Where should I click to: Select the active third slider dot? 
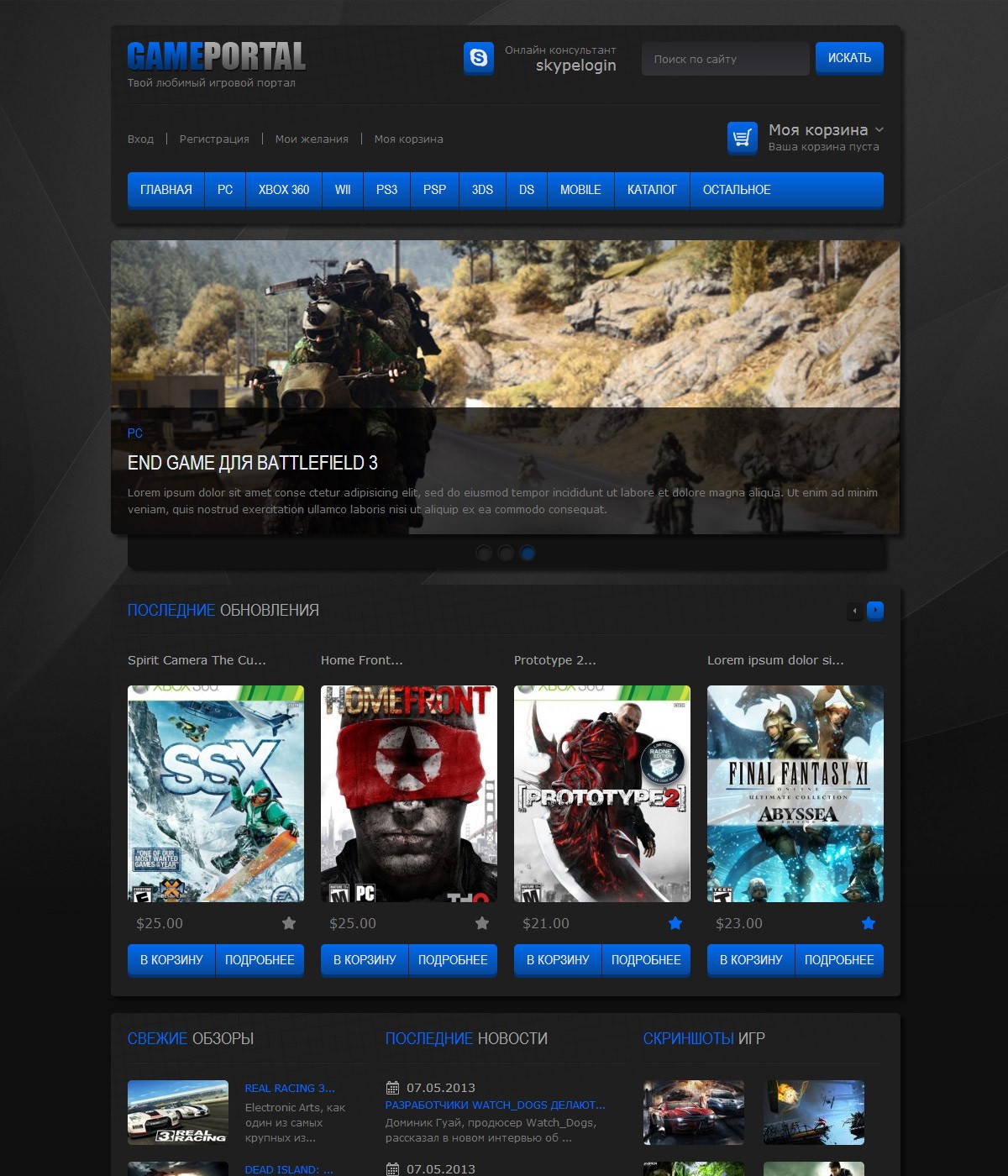click(528, 553)
